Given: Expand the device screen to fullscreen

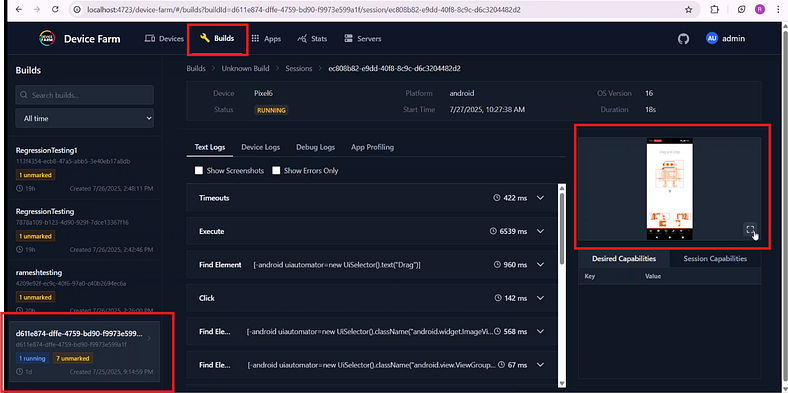Looking at the screenshot, I should [x=750, y=230].
